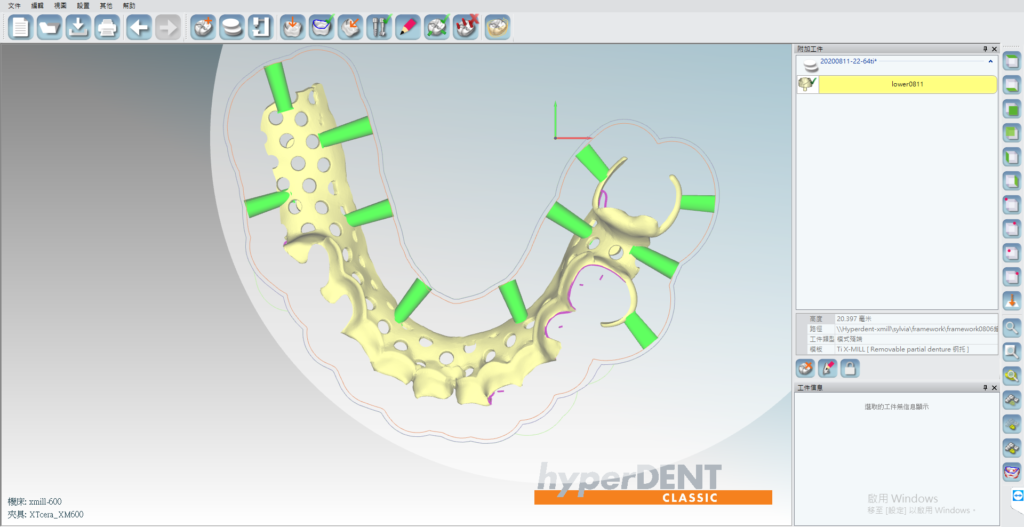Switch to right side view cube

point(1012,181)
